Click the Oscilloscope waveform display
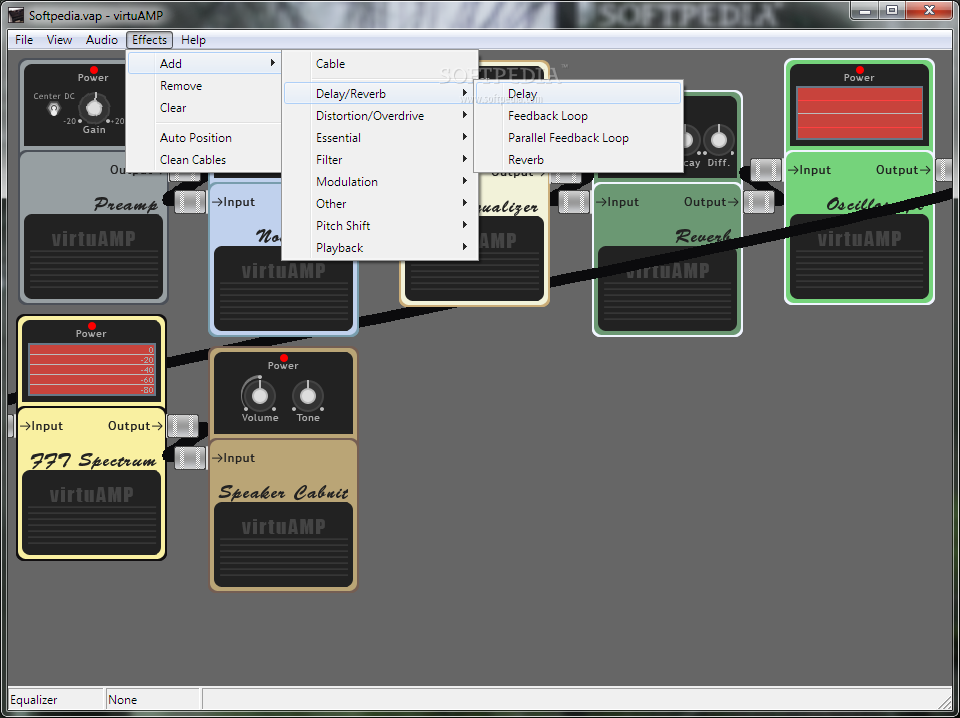Screen dimensions: 960x718 point(860,113)
